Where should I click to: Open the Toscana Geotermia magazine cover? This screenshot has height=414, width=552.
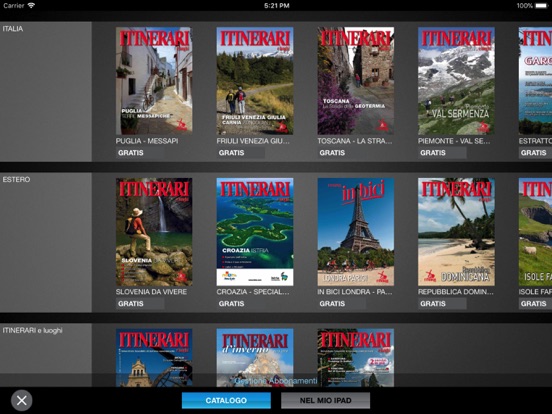[356, 81]
